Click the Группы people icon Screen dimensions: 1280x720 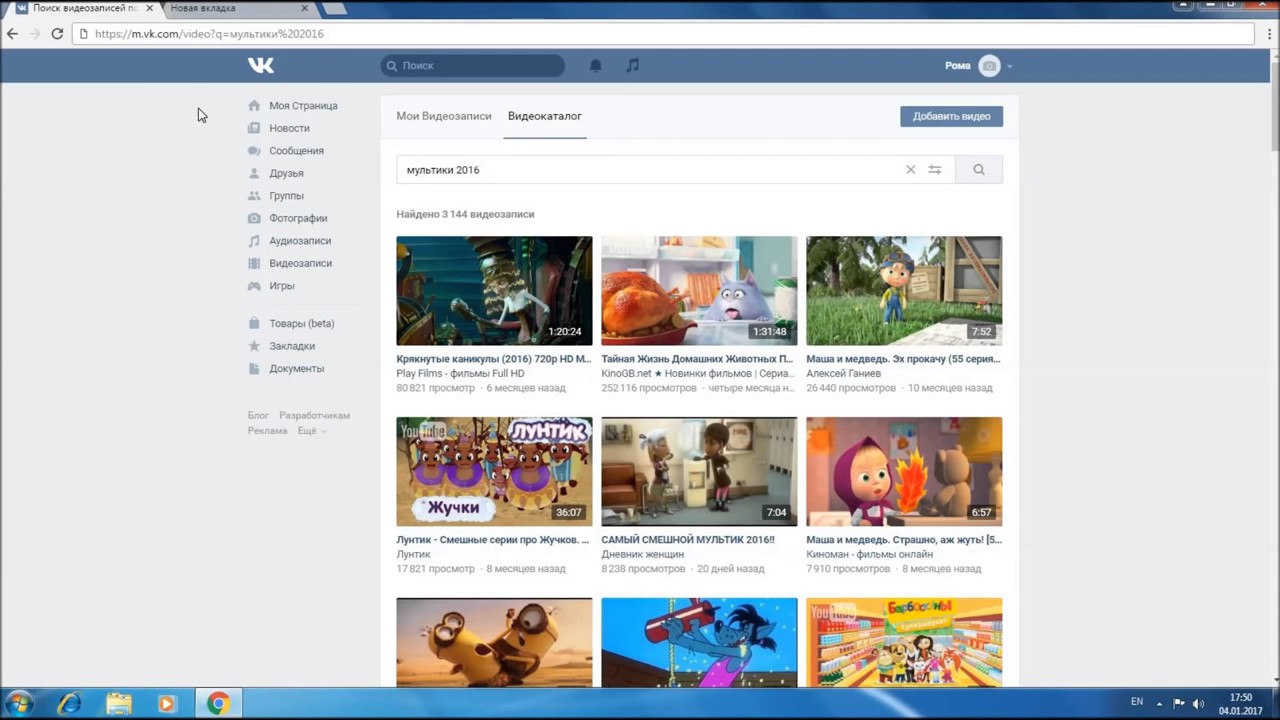[254, 196]
